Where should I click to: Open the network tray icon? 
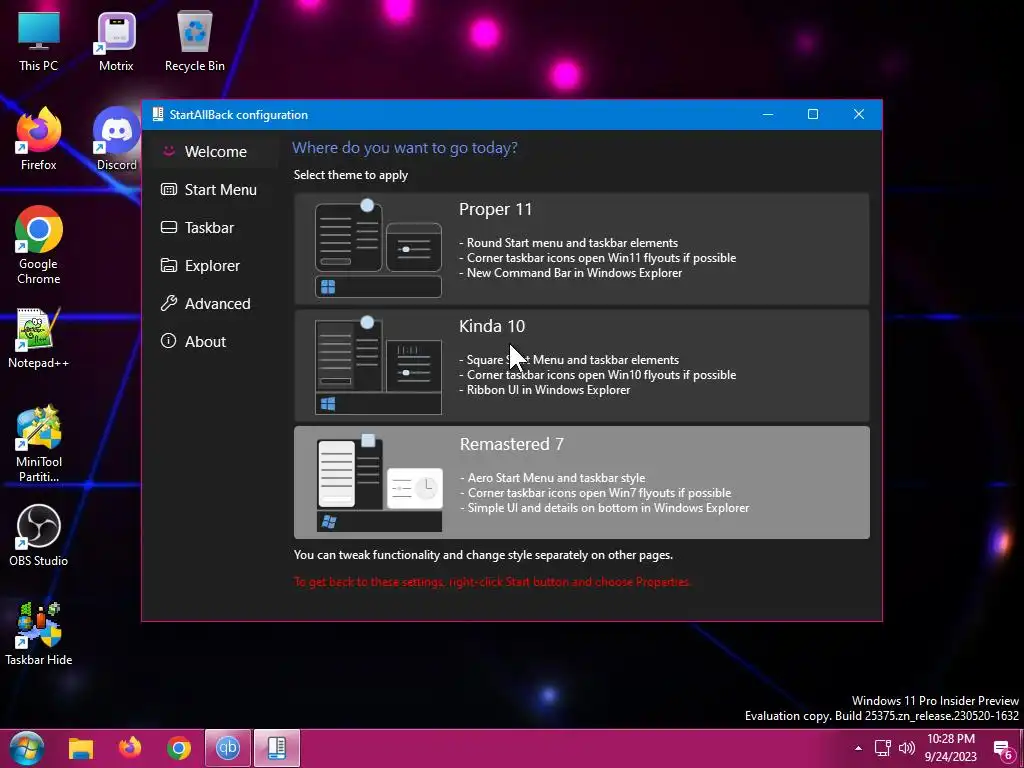pyautogui.click(x=883, y=748)
